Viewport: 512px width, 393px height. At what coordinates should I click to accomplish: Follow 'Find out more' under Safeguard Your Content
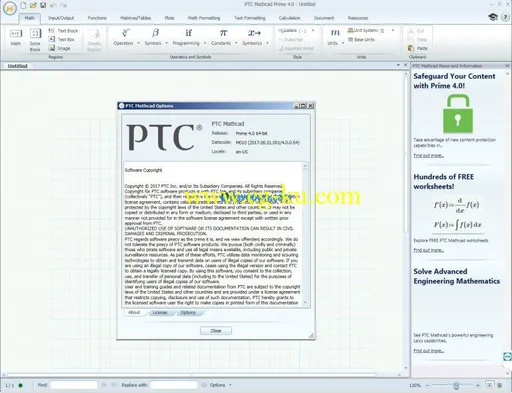pos(428,156)
